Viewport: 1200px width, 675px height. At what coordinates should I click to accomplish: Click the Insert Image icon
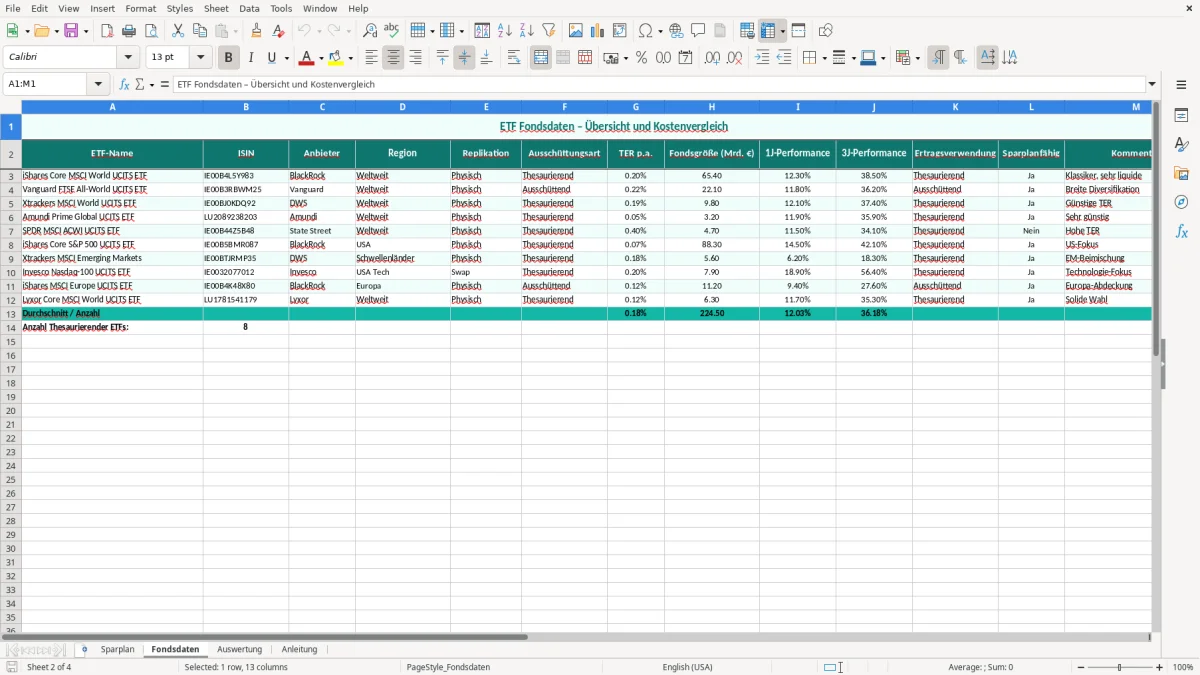click(x=576, y=31)
